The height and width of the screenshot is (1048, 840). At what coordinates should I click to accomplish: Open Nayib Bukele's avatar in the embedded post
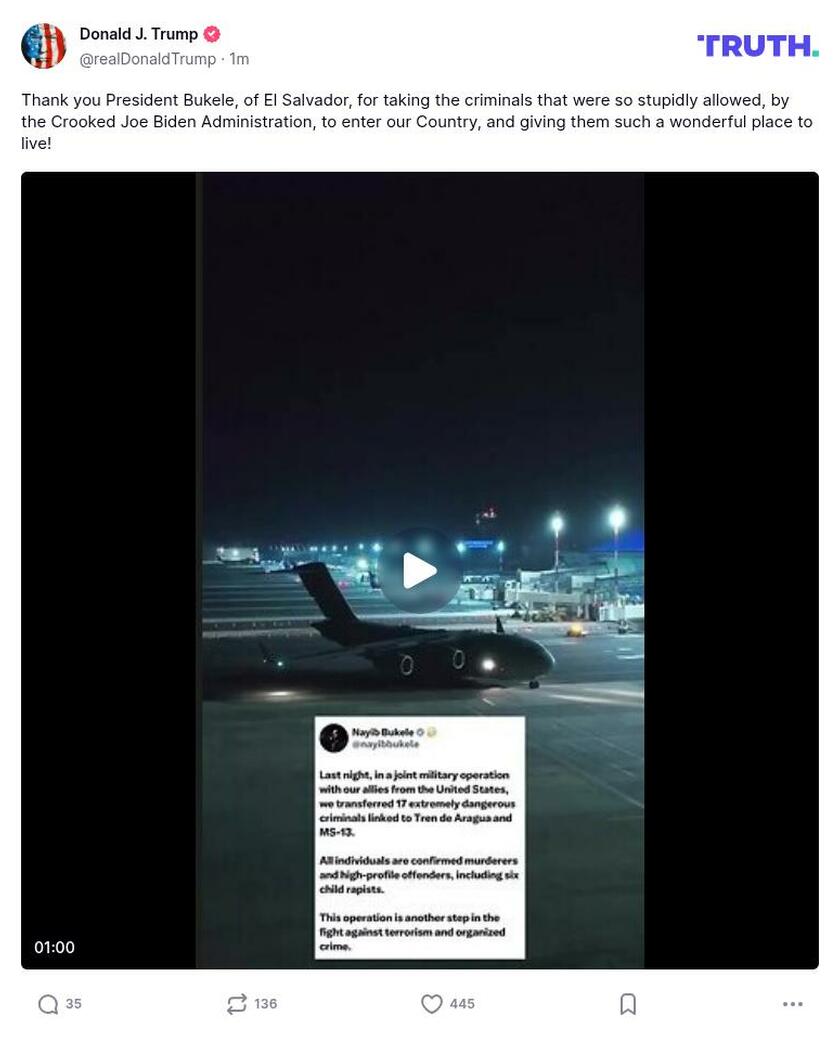point(333,736)
